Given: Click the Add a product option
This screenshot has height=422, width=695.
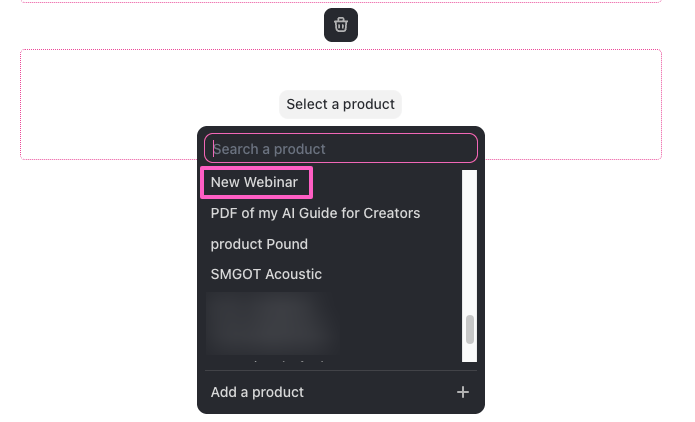Looking at the screenshot, I should coord(258,392).
